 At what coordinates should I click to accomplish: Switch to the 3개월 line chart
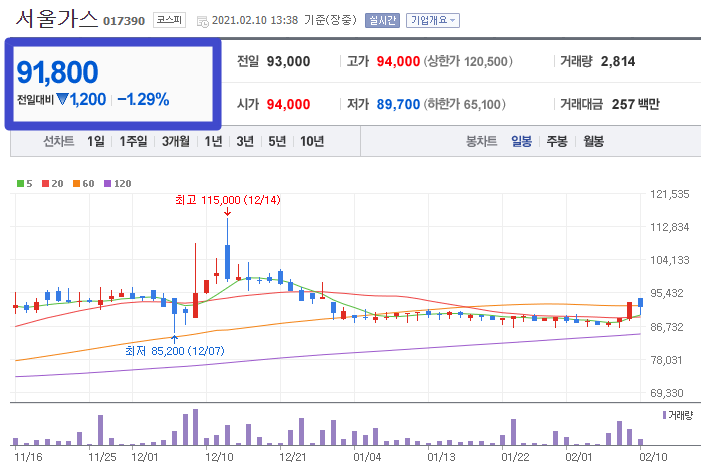(x=176, y=141)
